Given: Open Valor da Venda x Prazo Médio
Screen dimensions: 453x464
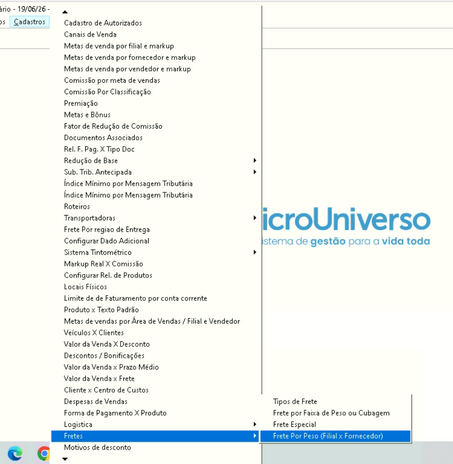Looking at the screenshot, I should pos(155,367).
